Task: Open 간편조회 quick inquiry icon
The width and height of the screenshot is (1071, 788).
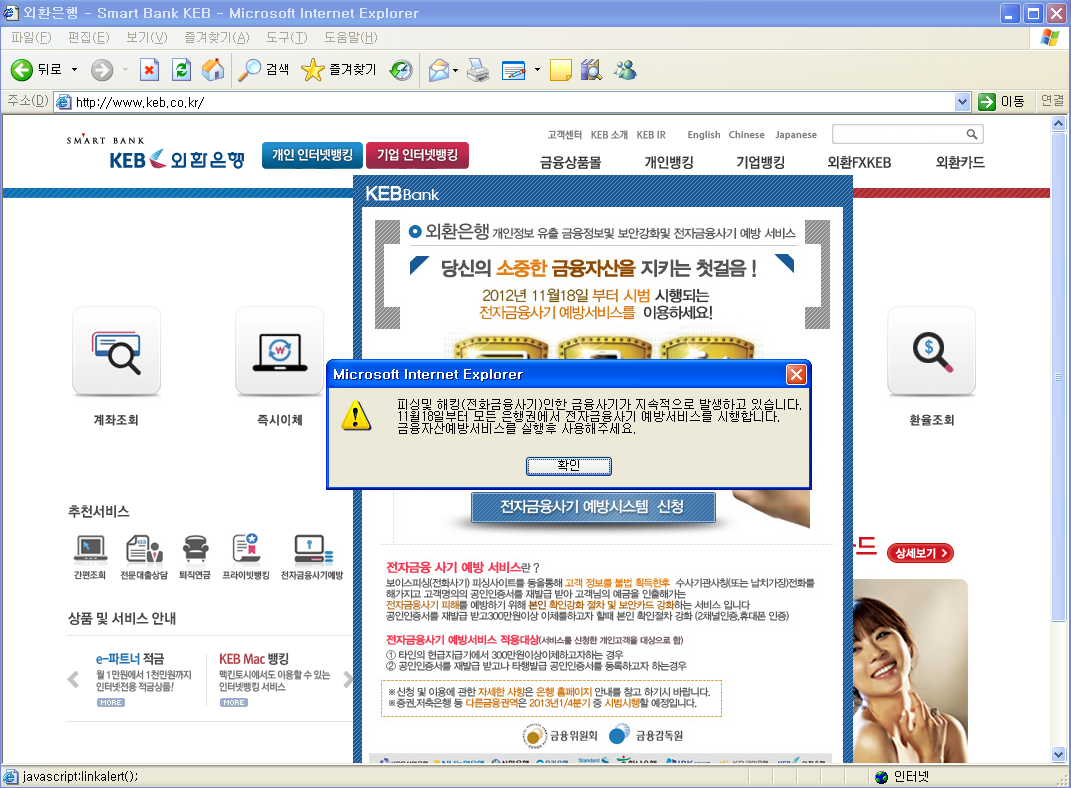Action: point(90,549)
